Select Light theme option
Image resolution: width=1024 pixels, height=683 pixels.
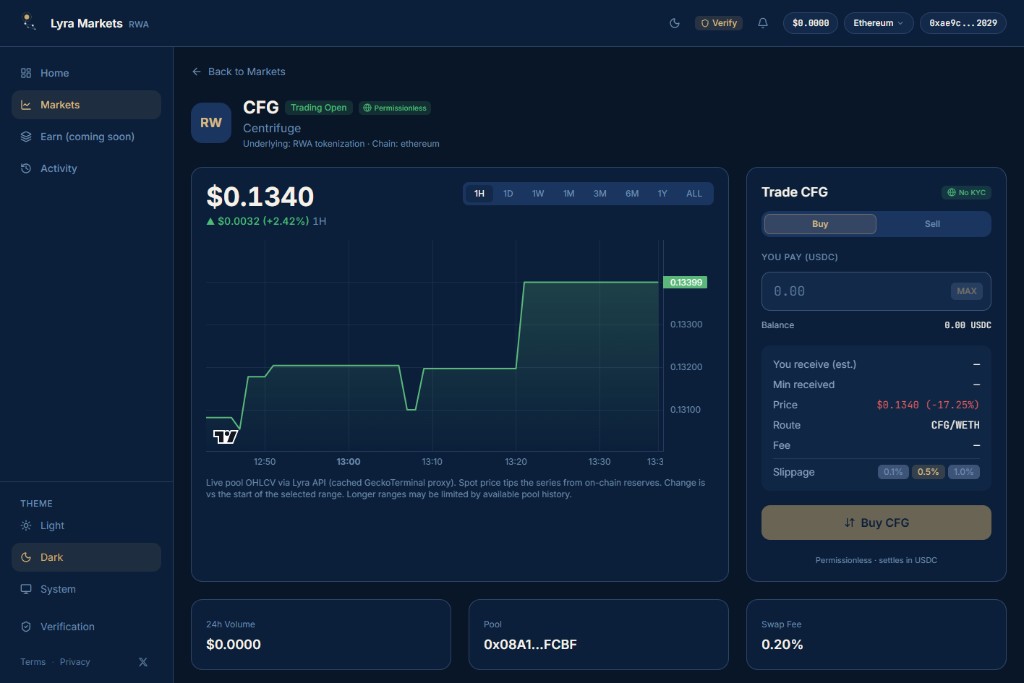(86, 526)
